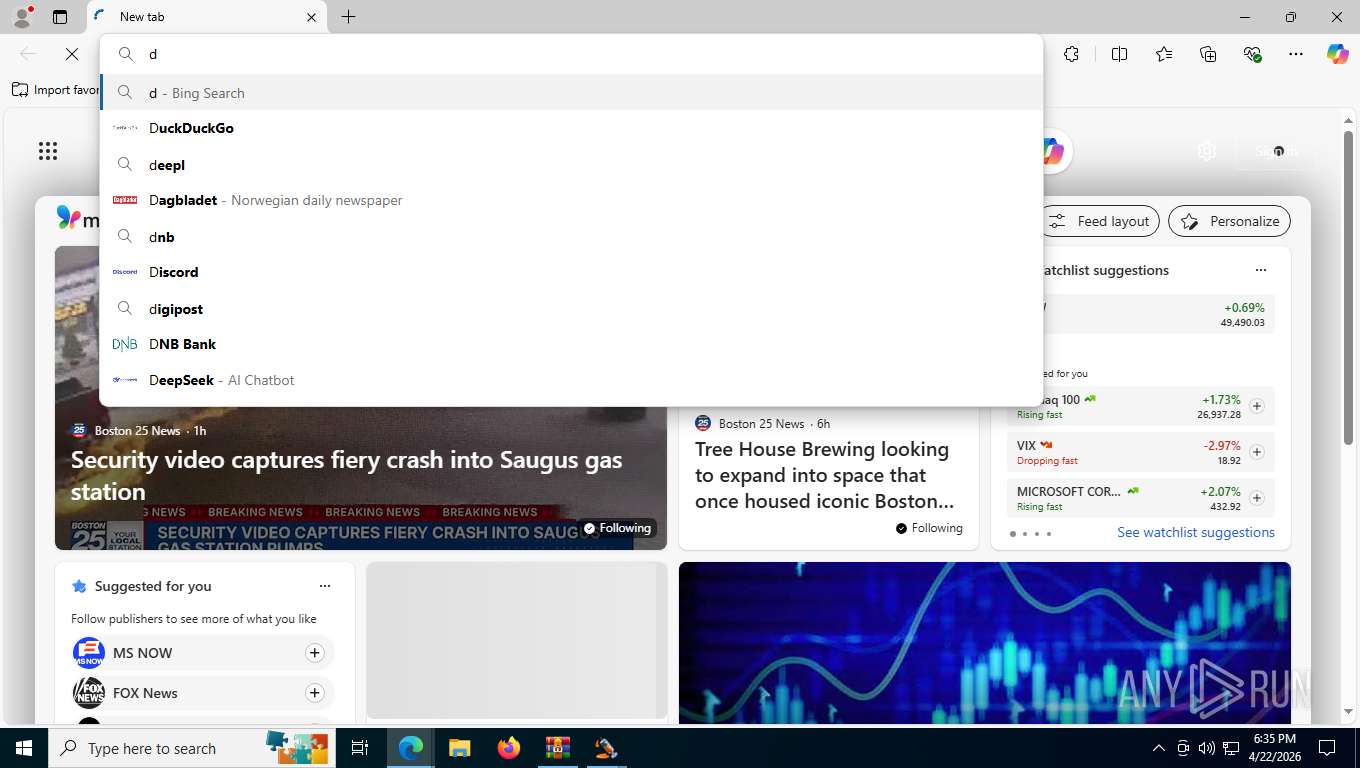Open Import favorites bookmark bar item

click(55, 90)
